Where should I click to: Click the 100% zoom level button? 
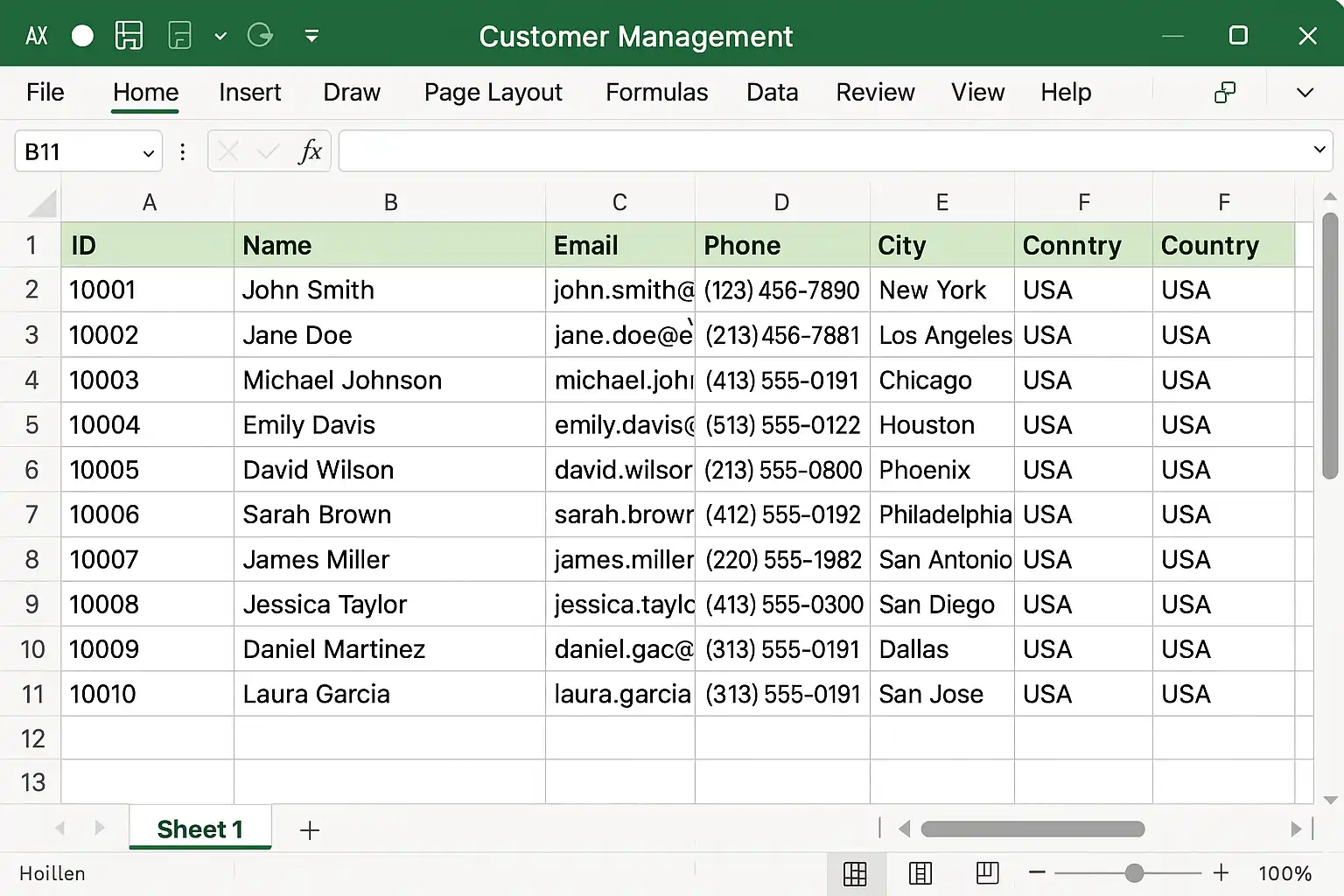(x=1284, y=873)
